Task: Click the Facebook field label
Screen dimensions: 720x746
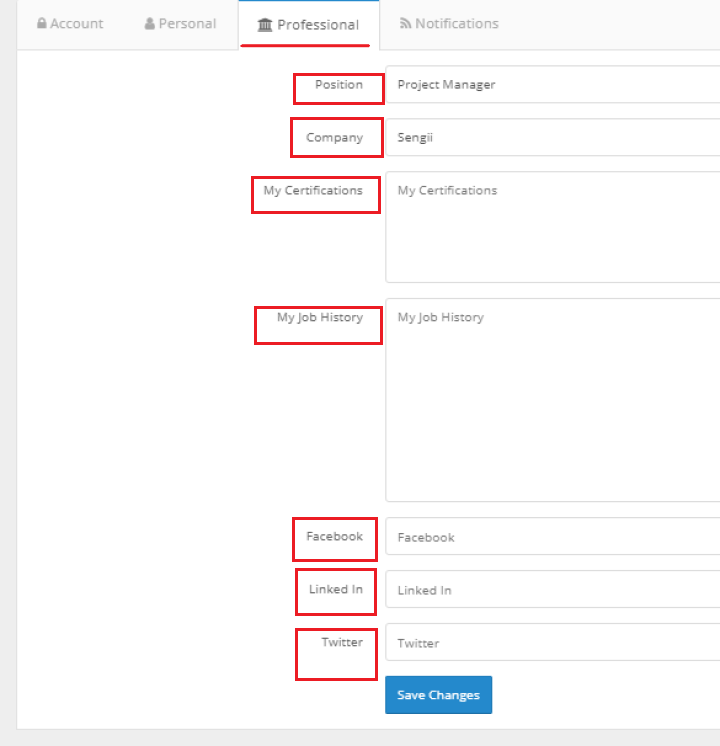Action: click(x=335, y=537)
